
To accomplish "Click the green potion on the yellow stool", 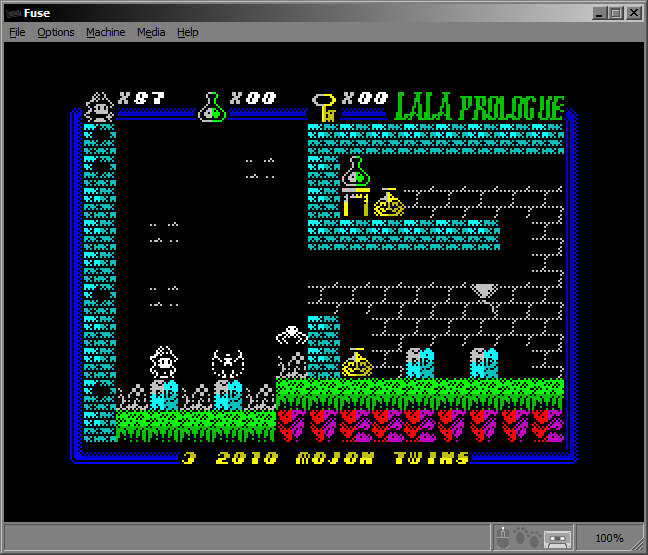I will 356,172.
